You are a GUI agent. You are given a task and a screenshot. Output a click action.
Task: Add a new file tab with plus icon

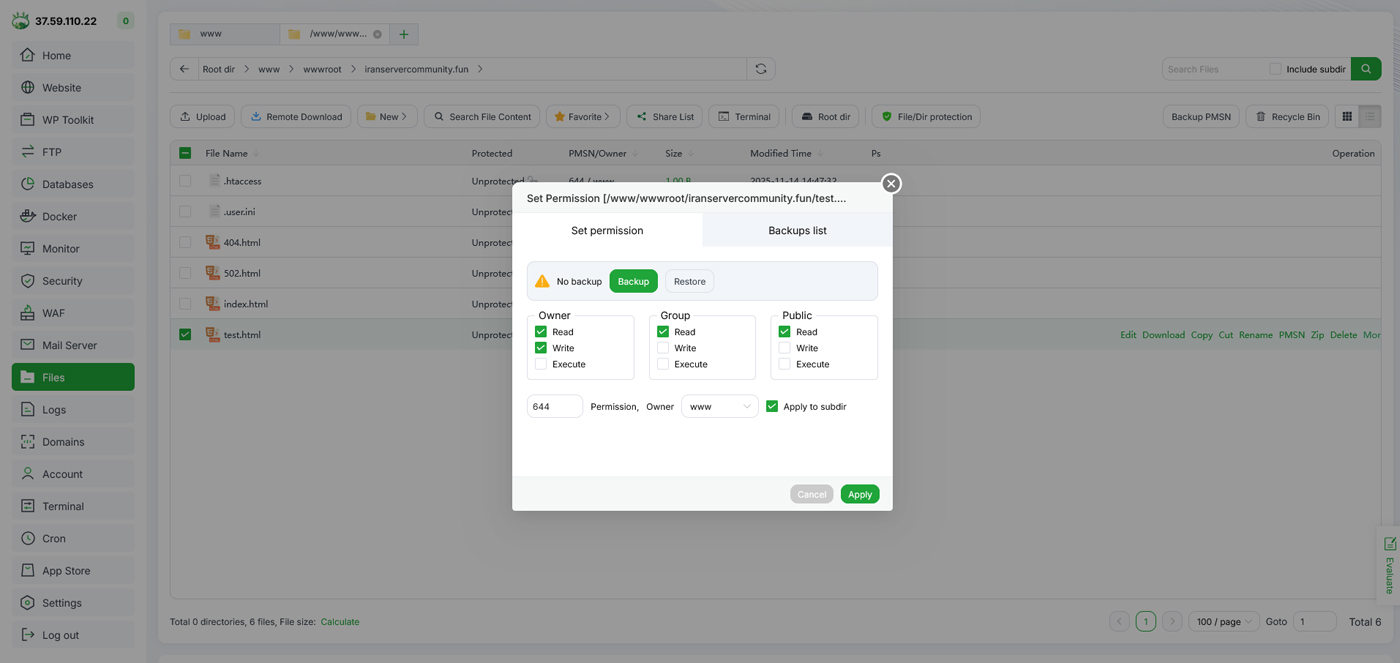coord(404,34)
